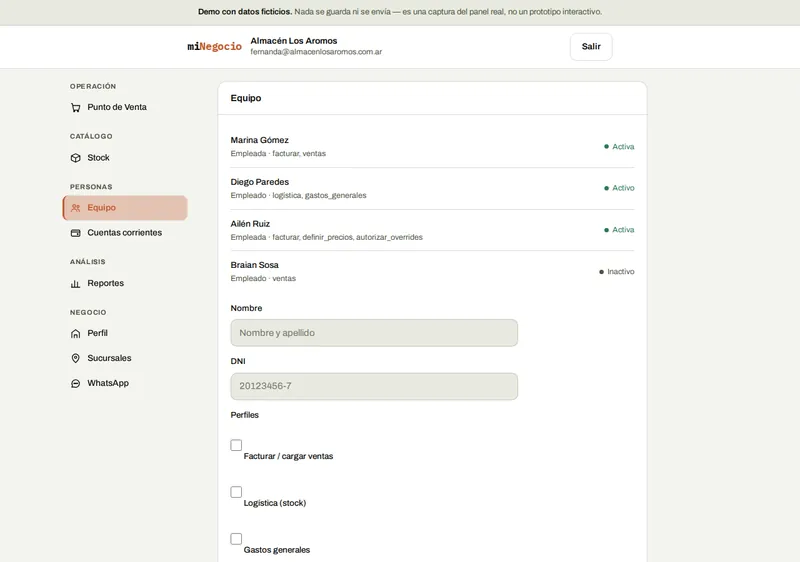Open Punto de Venta in the sidebar

(125, 107)
